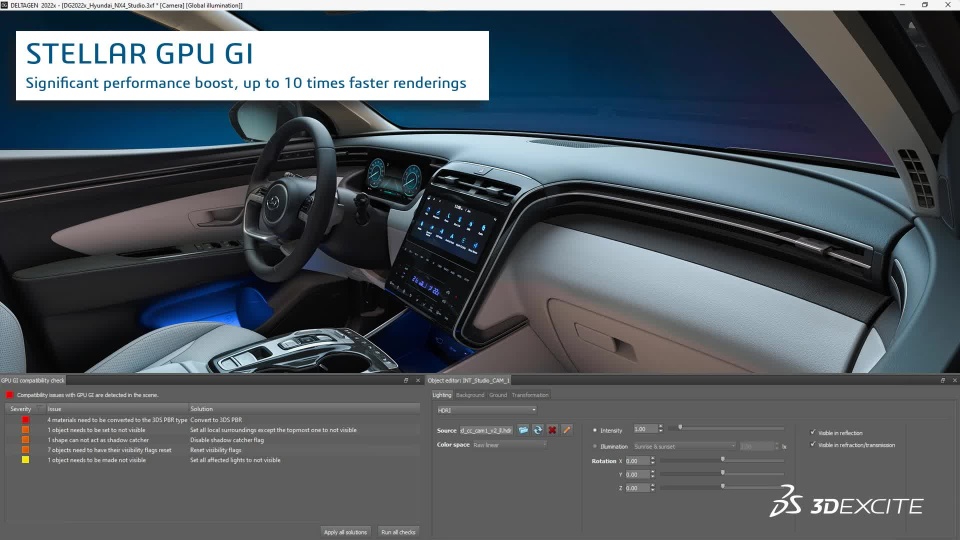Image resolution: width=960 pixels, height=540 pixels.
Task: Click the Rotation Y stepper arrows
Action: click(x=653, y=474)
